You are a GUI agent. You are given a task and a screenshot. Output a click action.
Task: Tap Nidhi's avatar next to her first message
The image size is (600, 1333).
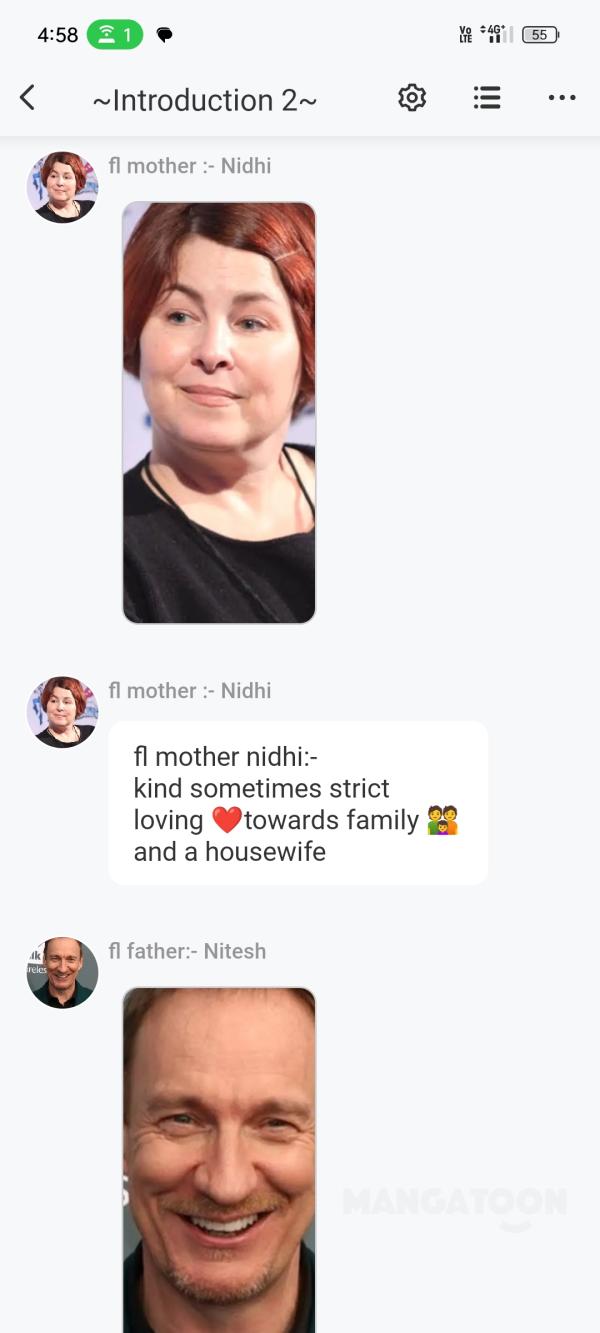[62, 186]
